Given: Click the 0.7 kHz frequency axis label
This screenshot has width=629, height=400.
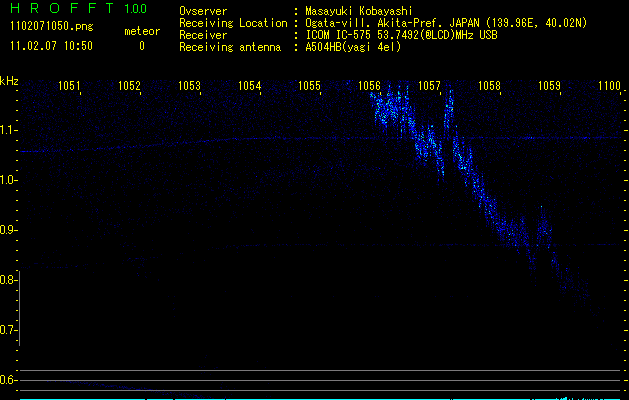Looking at the screenshot, I should pos(8,330).
